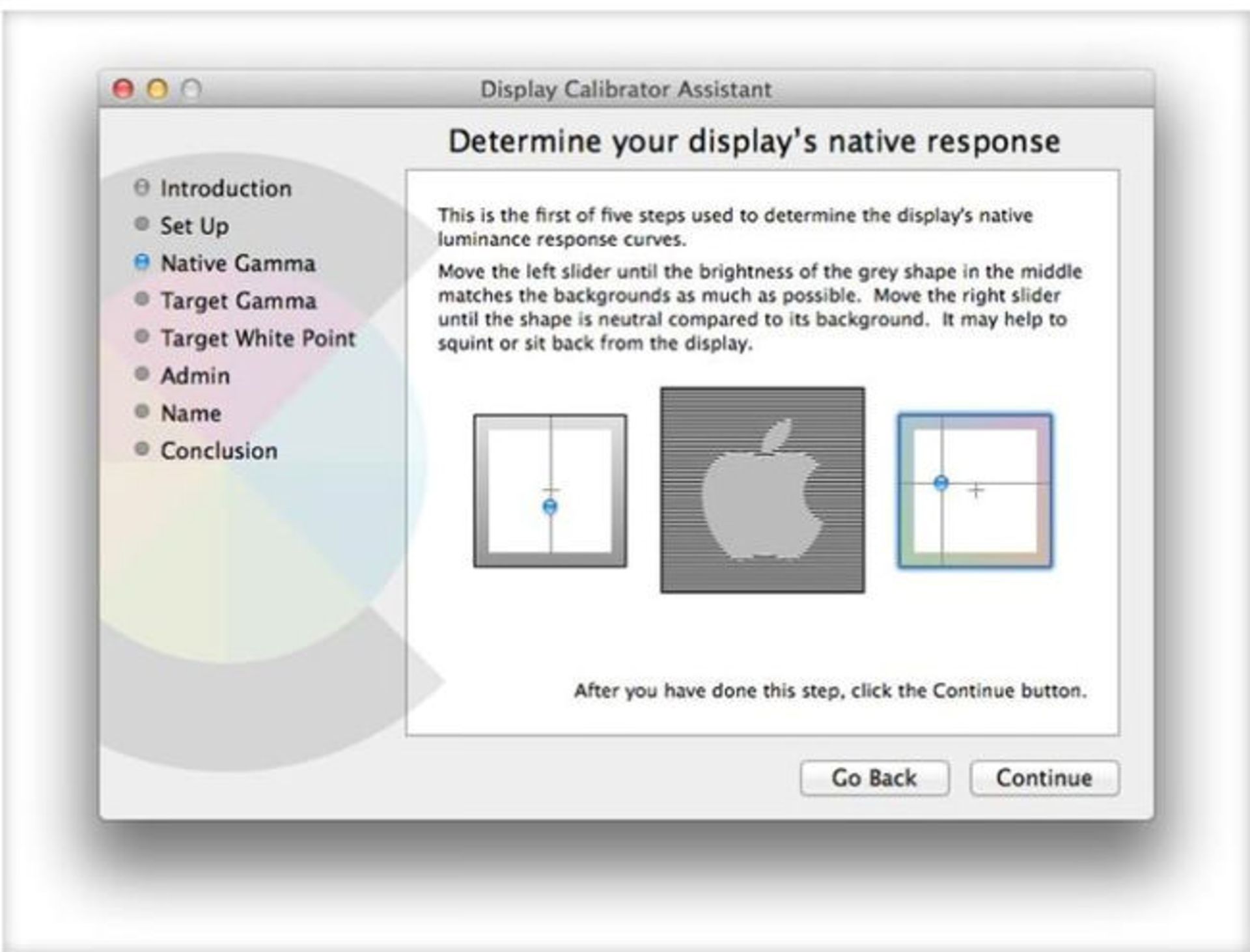Select the Conclusion step
This screenshot has width=1250, height=952.
point(206,451)
